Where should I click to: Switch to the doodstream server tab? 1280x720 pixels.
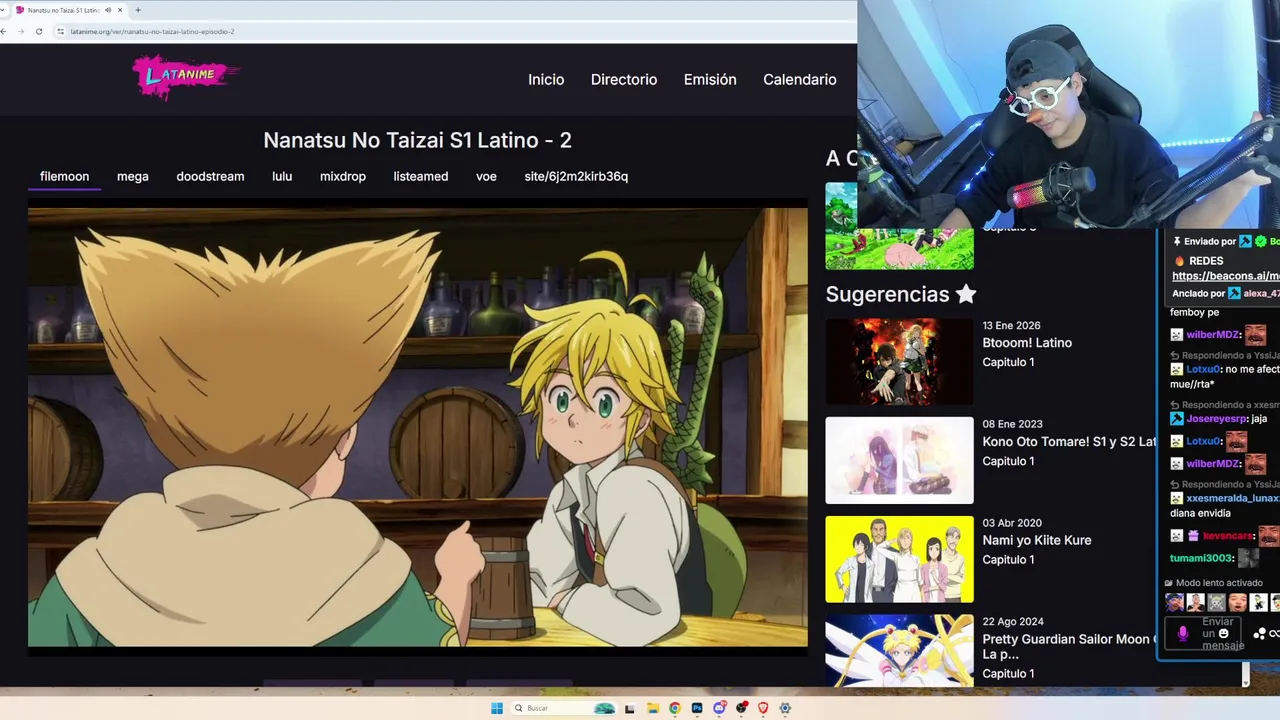(210, 176)
